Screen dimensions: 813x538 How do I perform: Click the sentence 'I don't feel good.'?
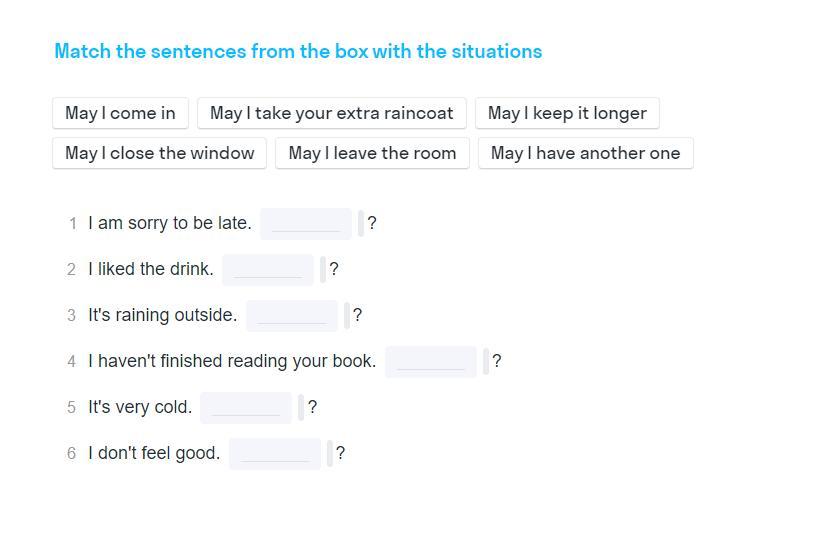(x=154, y=453)
